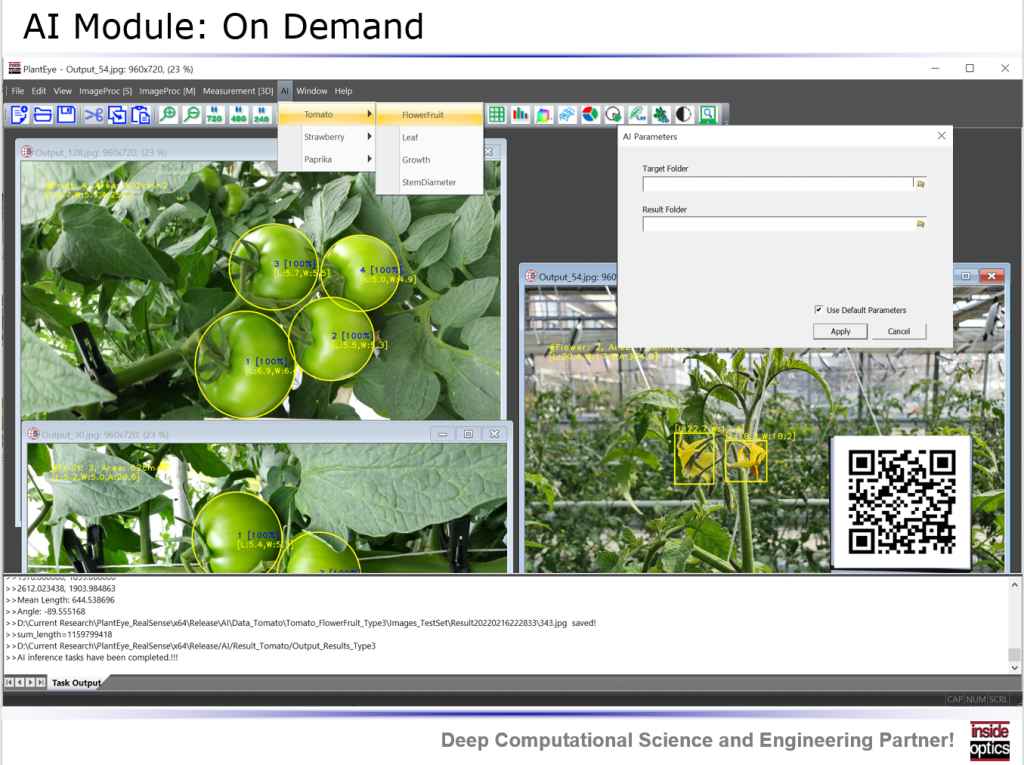
Task: Click the histogram bar chart toolbar icon
Action: (x=520, y=114)
